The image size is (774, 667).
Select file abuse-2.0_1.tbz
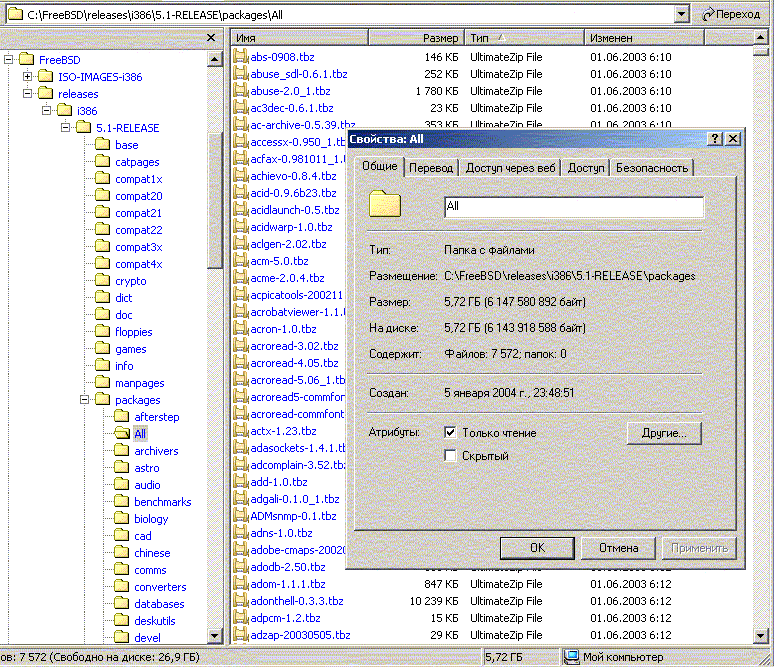290,91
